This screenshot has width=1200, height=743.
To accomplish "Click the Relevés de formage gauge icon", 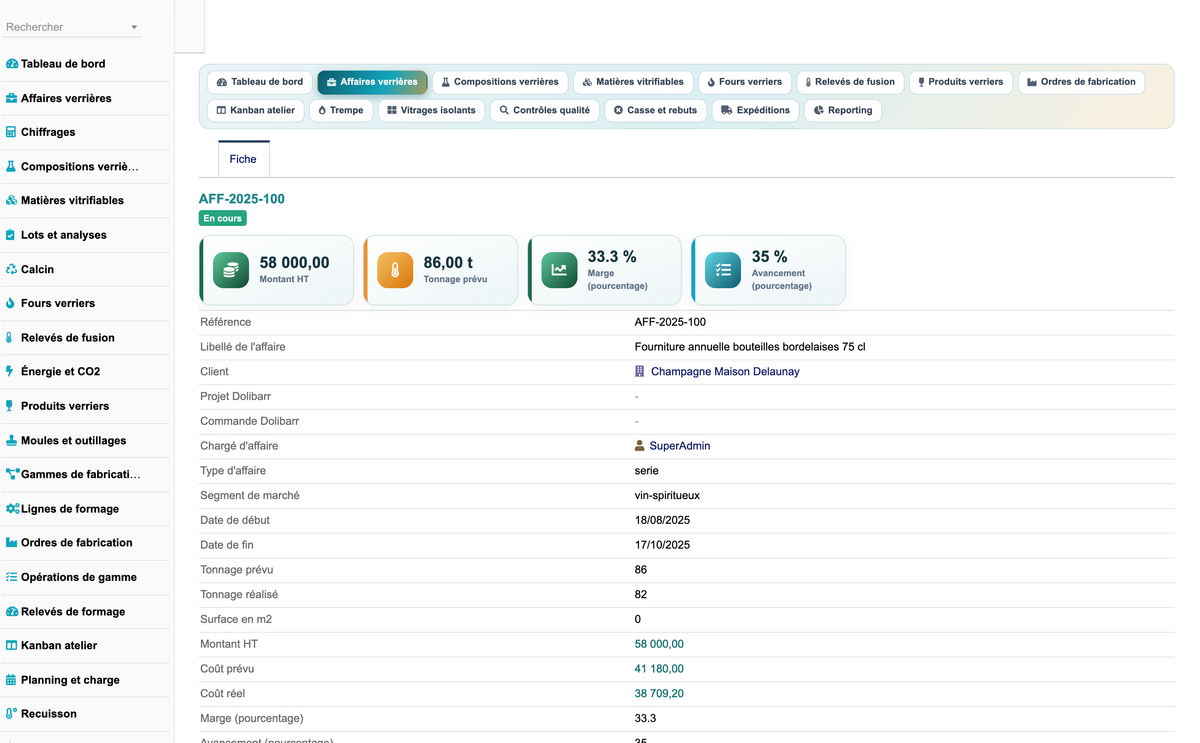I will tap(12, 611).
